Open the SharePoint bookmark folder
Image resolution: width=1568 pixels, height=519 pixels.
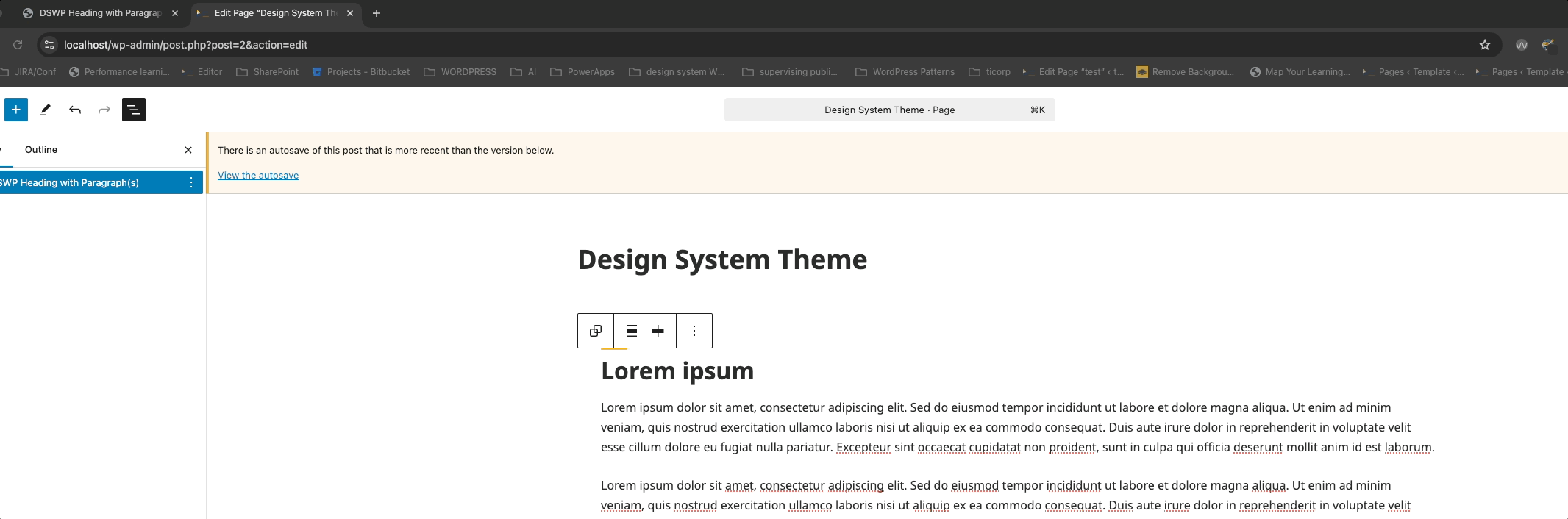pos(268,72)
